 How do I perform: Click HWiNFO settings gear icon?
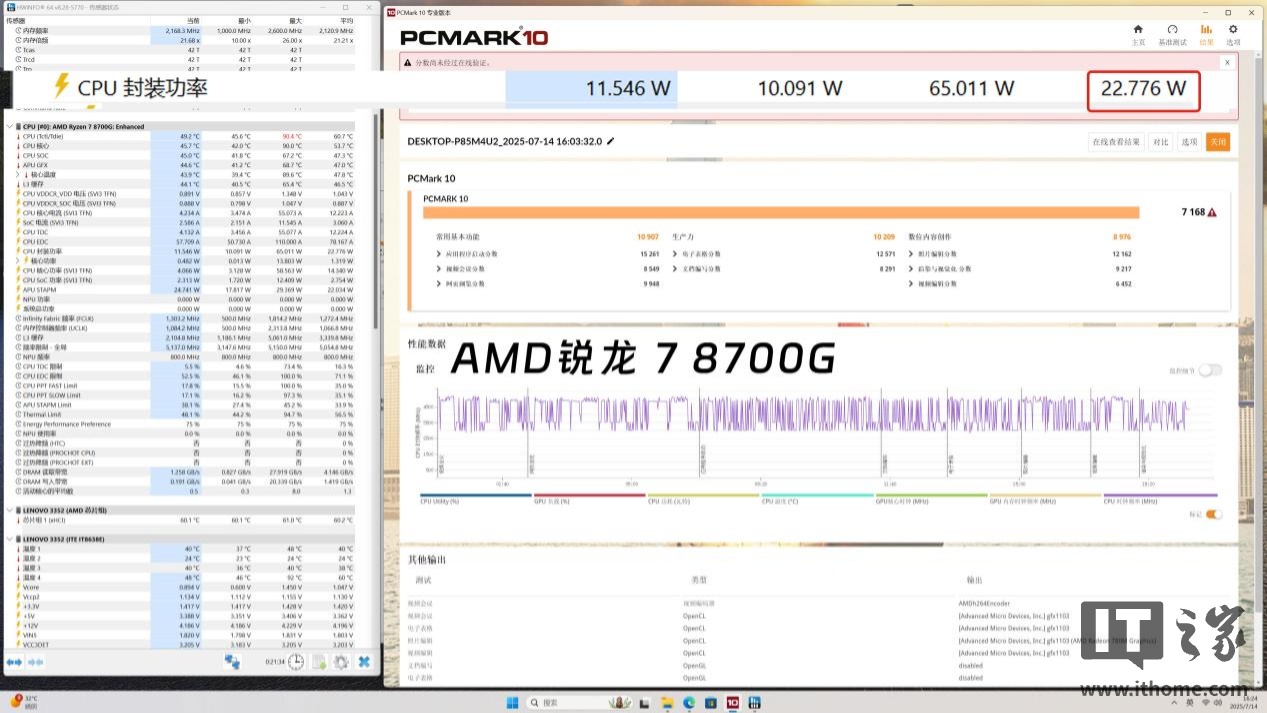pos(341,662)
